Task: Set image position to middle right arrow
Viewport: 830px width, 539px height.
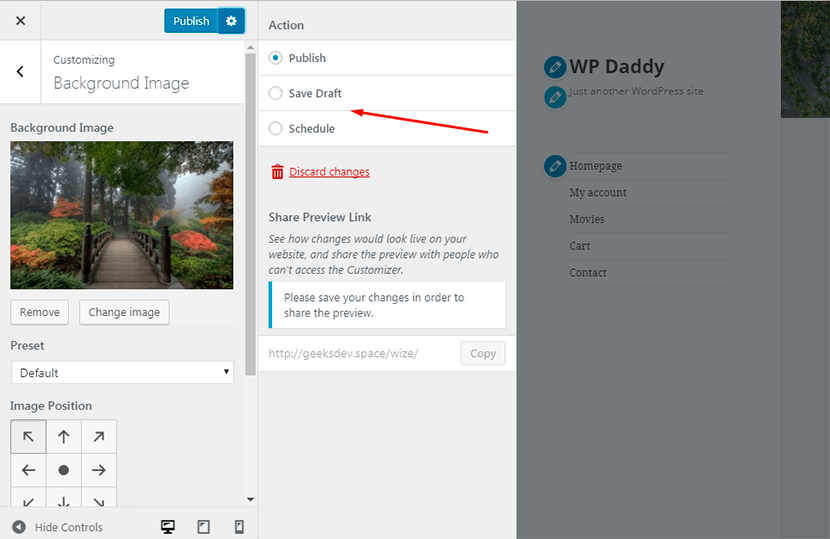Action: click(x=99, y=470)
